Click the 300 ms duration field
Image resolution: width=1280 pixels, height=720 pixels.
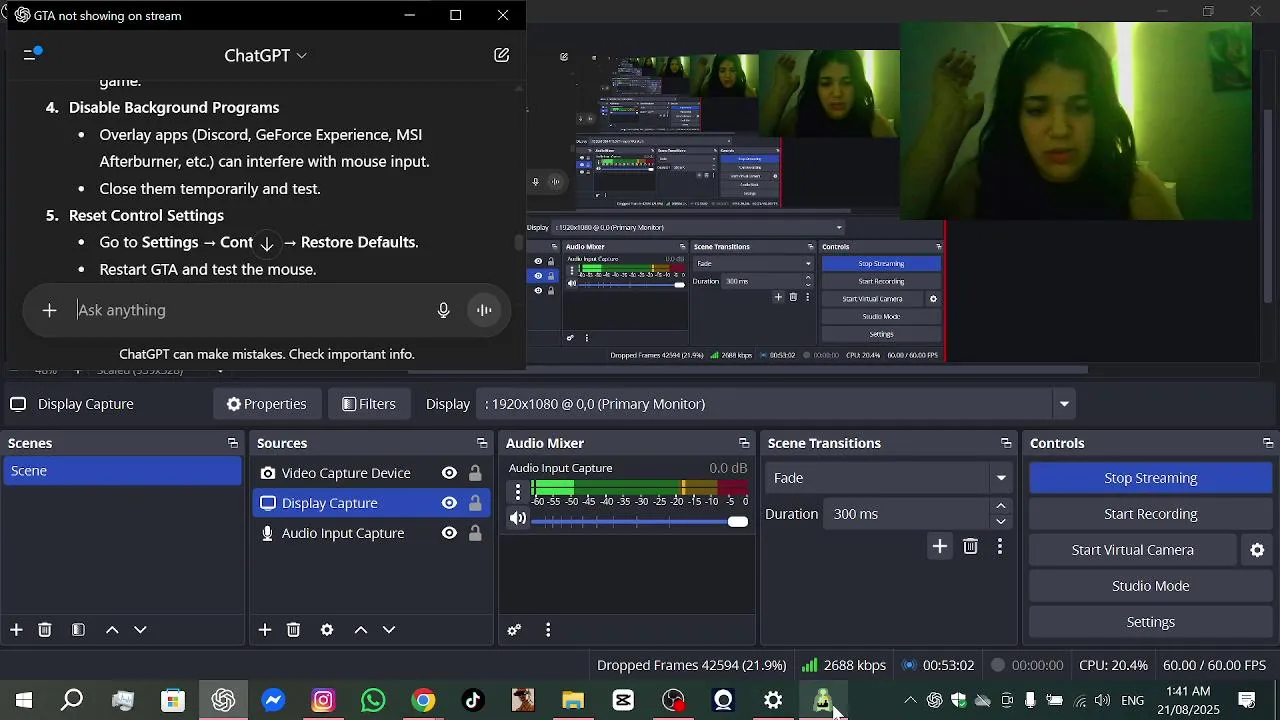pyautogui.click(x=907, y=514)
